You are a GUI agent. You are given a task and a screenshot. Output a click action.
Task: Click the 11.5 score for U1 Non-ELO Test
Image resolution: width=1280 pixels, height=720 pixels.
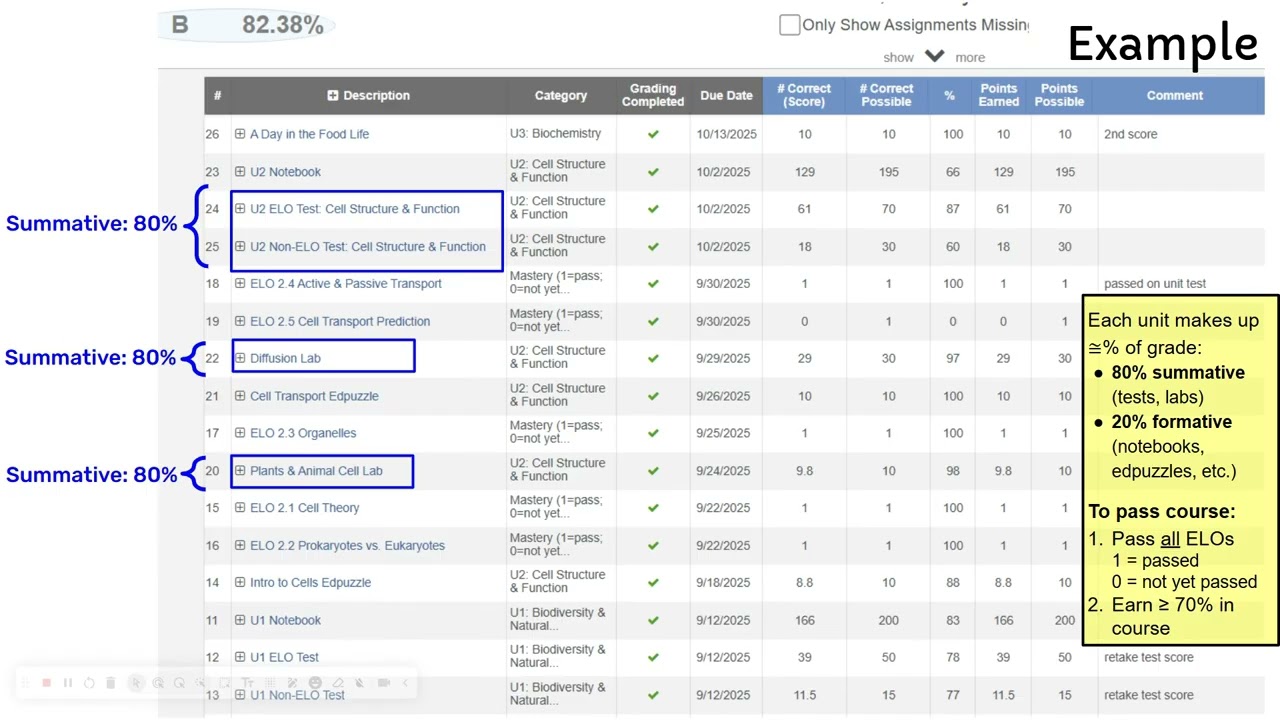click(x=804, y=695)
